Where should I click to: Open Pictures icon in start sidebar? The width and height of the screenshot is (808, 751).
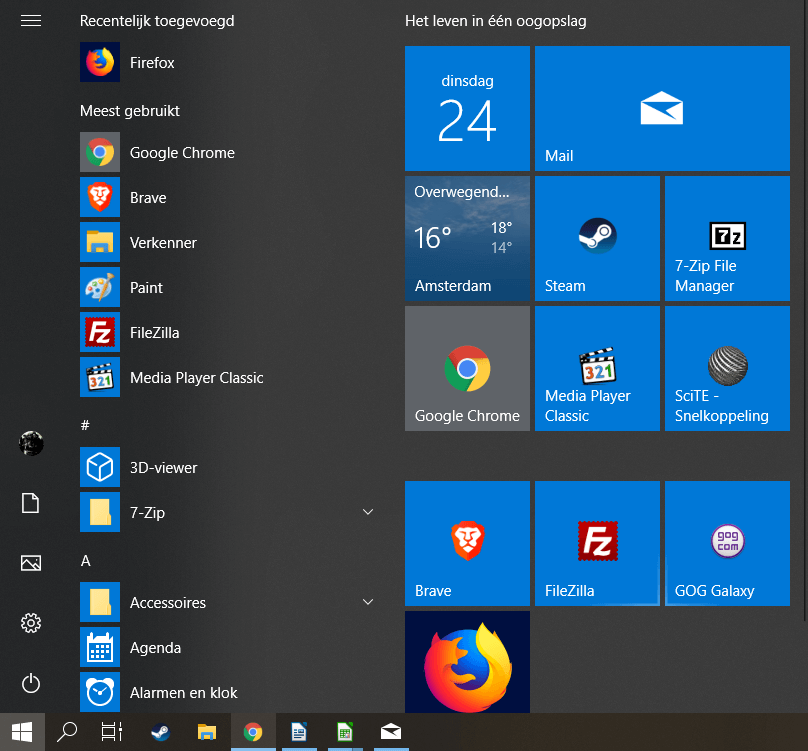[x=31, y=563]
